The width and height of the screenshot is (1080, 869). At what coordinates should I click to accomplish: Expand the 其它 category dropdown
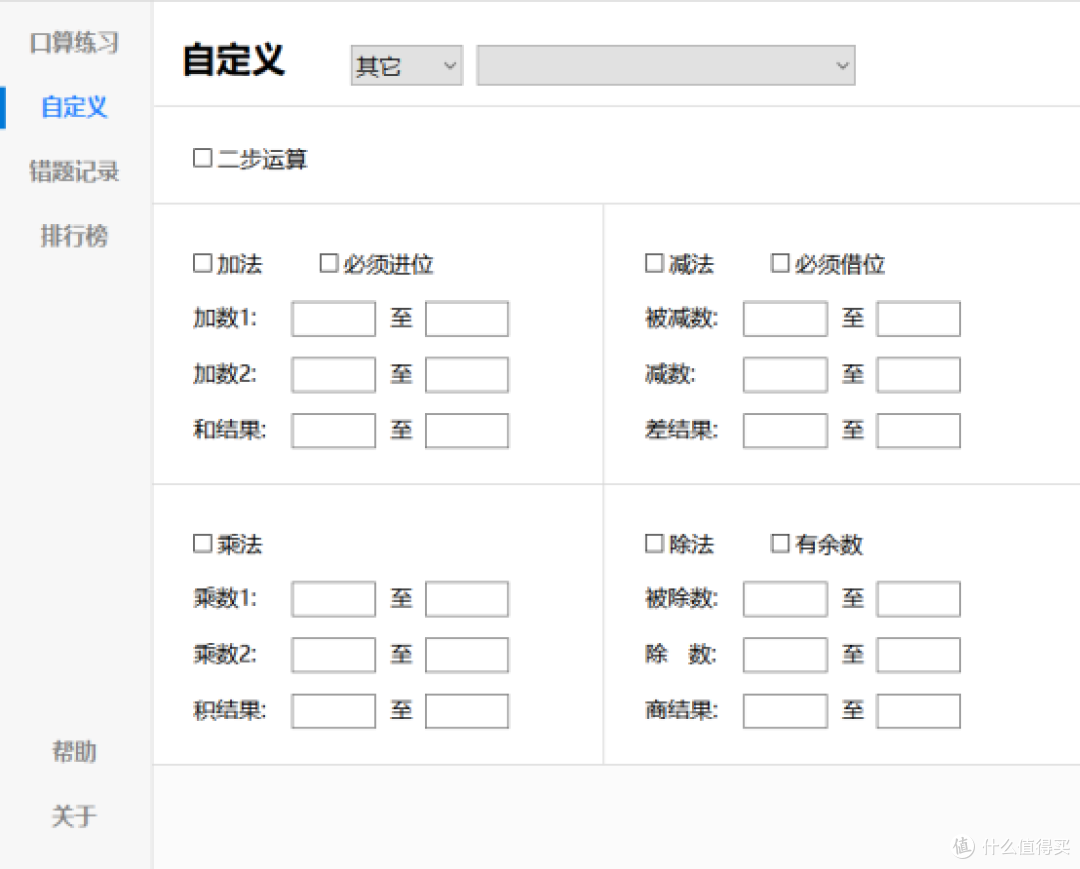[x=406, y=65]
